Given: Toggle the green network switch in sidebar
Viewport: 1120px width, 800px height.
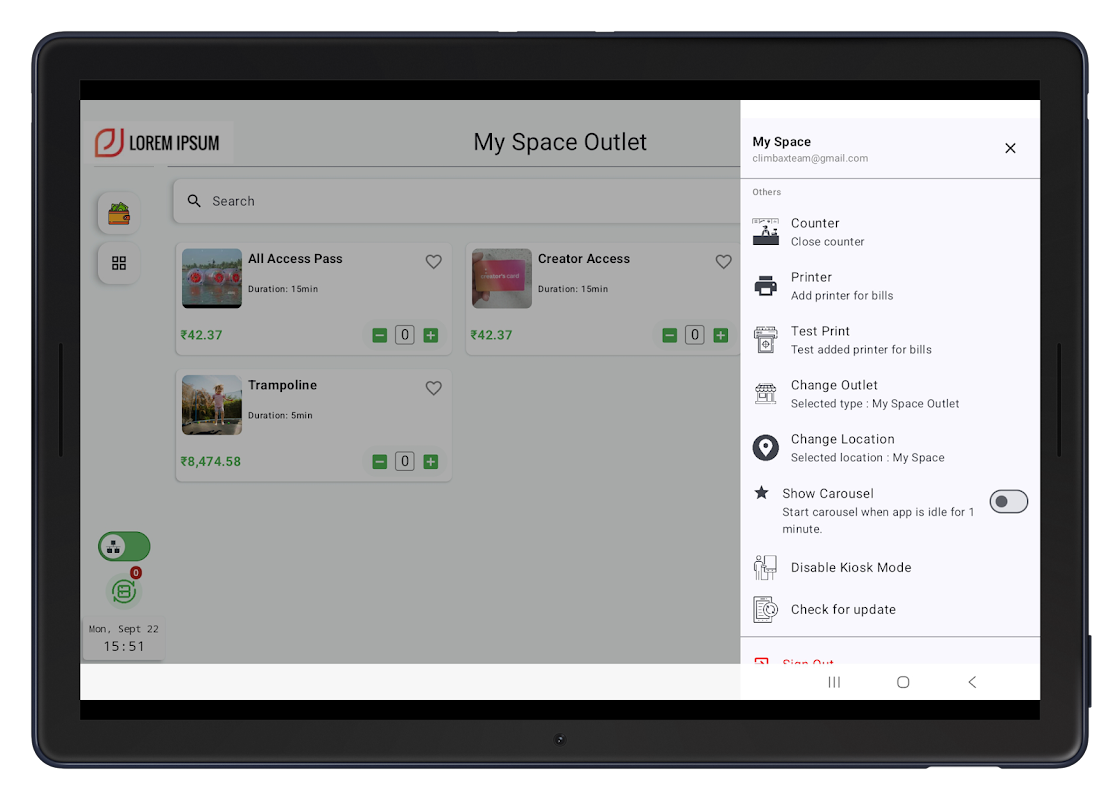Looking at the screenshot, I should point(124,547).
